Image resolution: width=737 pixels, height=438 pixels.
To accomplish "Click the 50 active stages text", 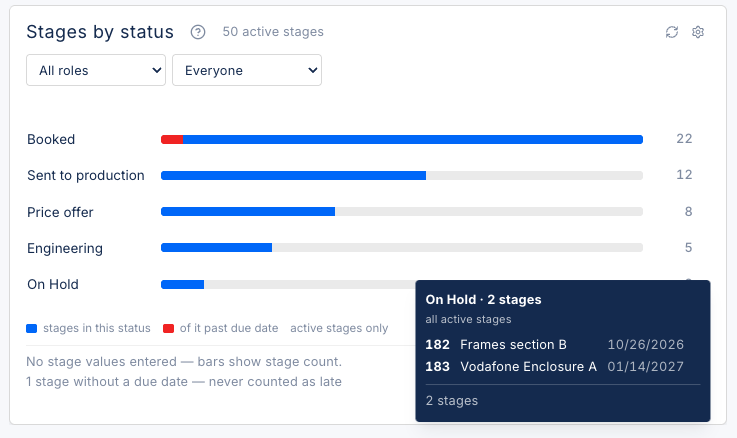I will tap(273, 31).
